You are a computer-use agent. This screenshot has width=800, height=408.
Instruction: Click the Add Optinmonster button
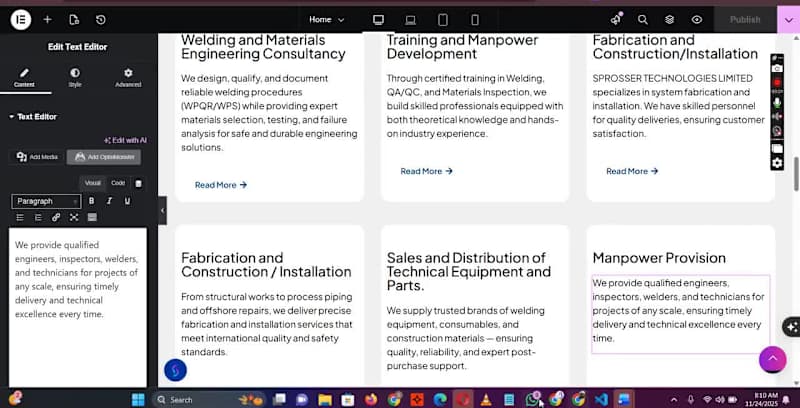click(x=104, y=157)
